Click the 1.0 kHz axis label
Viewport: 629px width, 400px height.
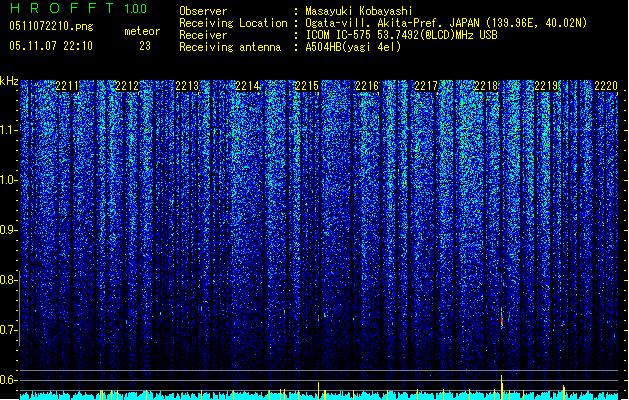pos(8,180)
